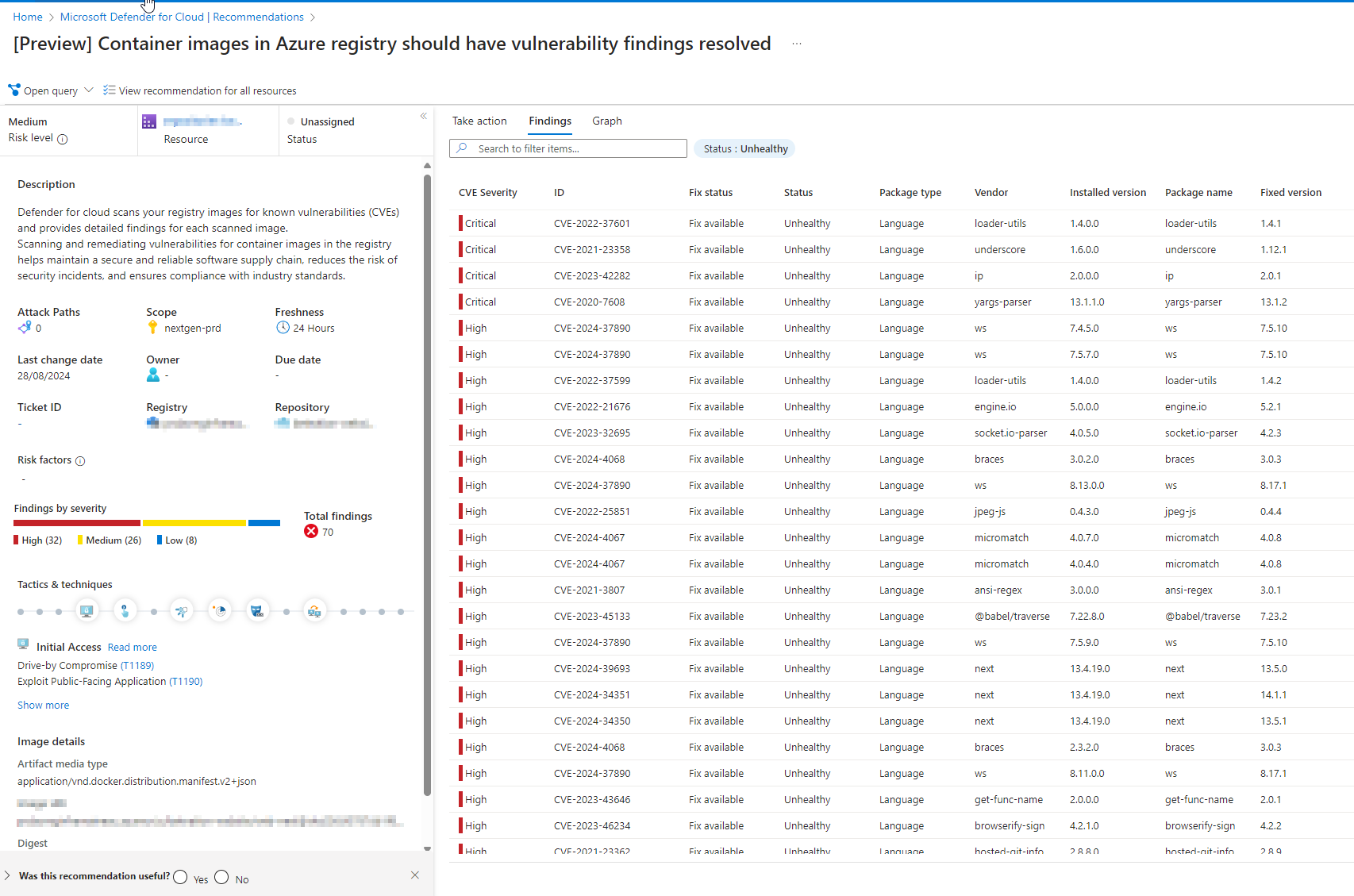Open technique link T1190
1354x896 pixels.
tap(186, 681)
